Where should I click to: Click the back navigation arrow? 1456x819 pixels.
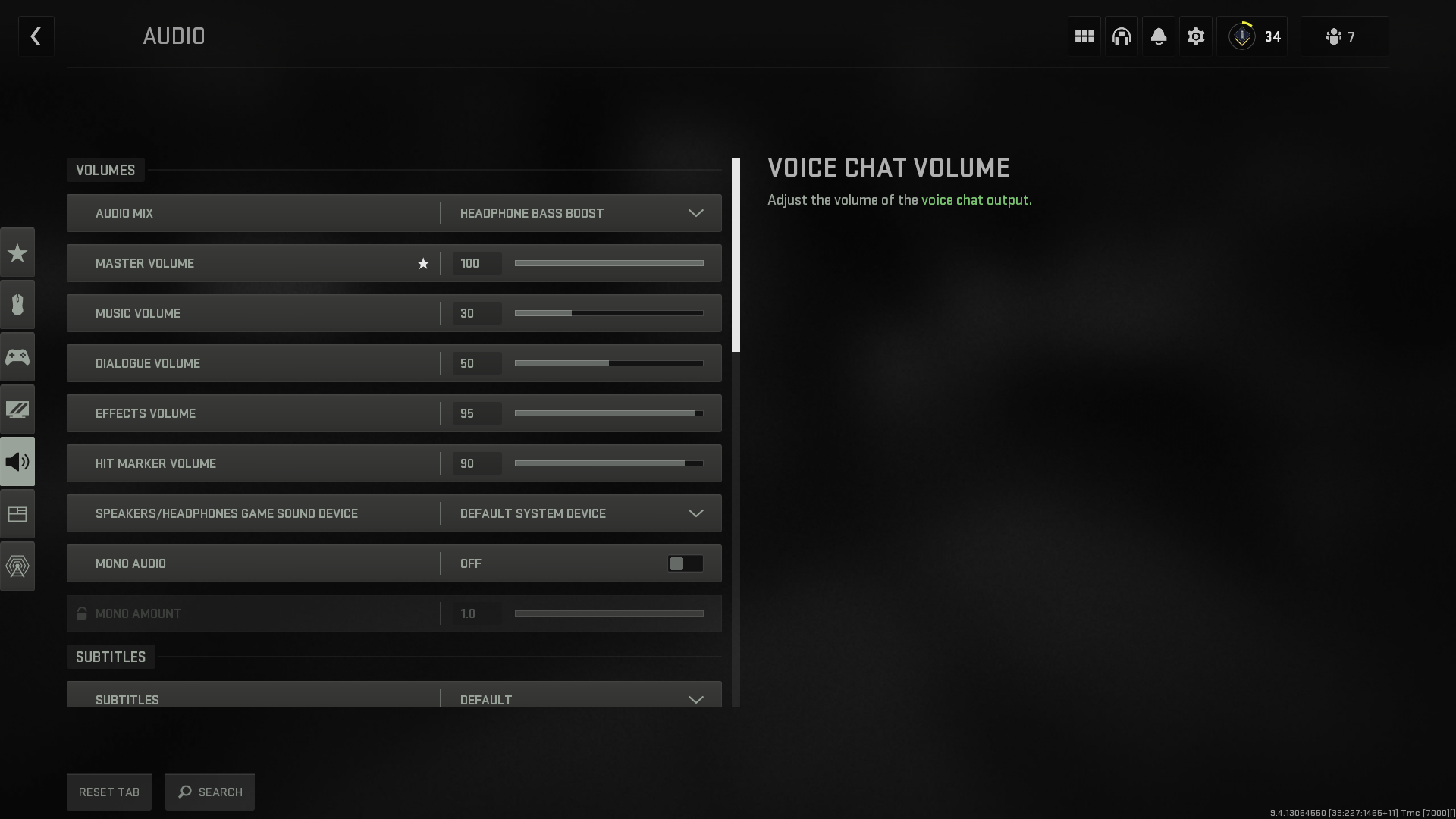tap(35, 36)
